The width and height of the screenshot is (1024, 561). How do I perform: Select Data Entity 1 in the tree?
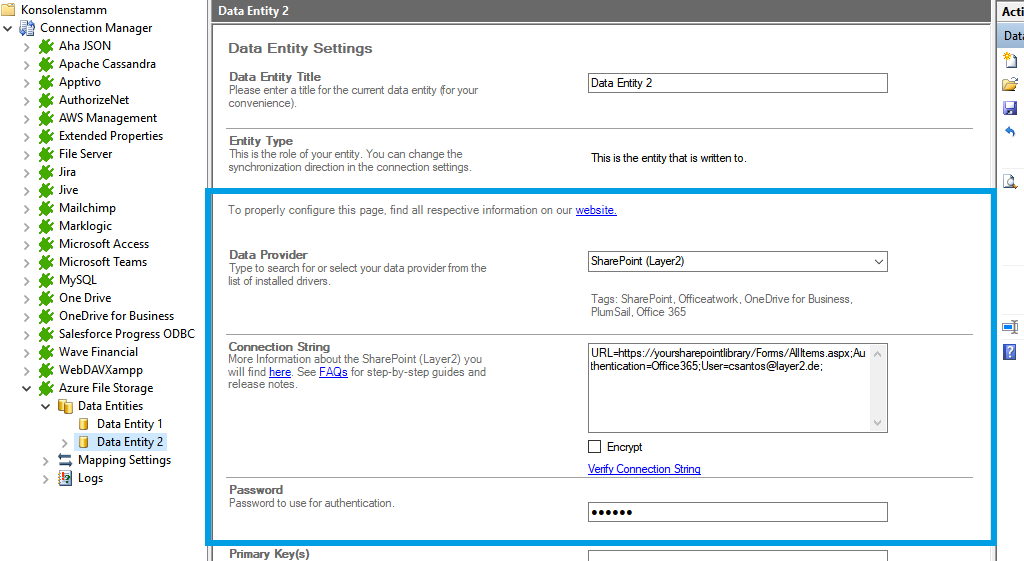pos(129,424)
